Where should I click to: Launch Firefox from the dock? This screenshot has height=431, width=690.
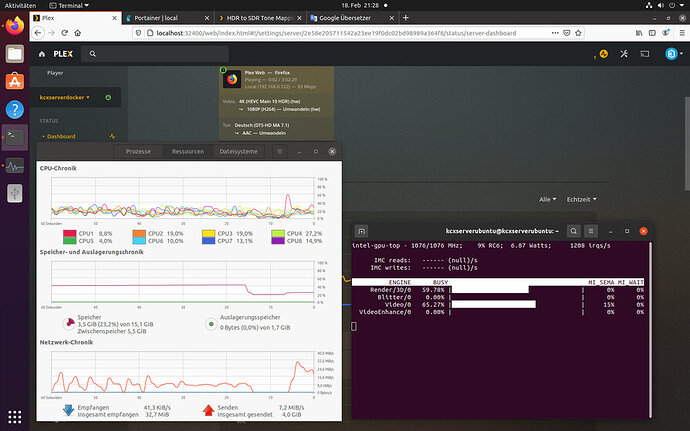click(15, 26)
